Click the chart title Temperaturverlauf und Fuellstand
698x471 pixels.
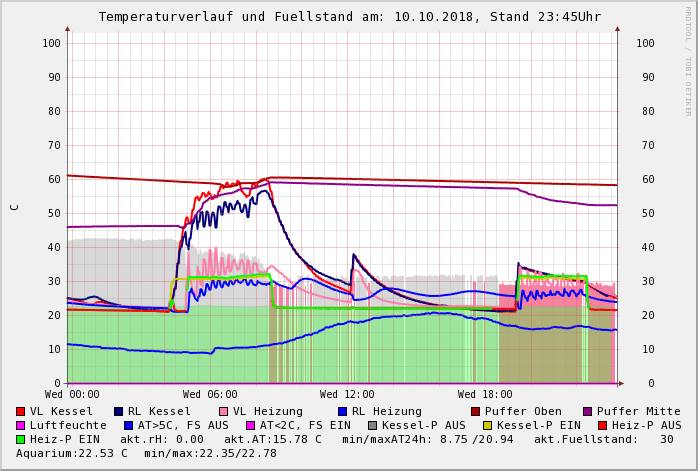[x=349, y=17]
